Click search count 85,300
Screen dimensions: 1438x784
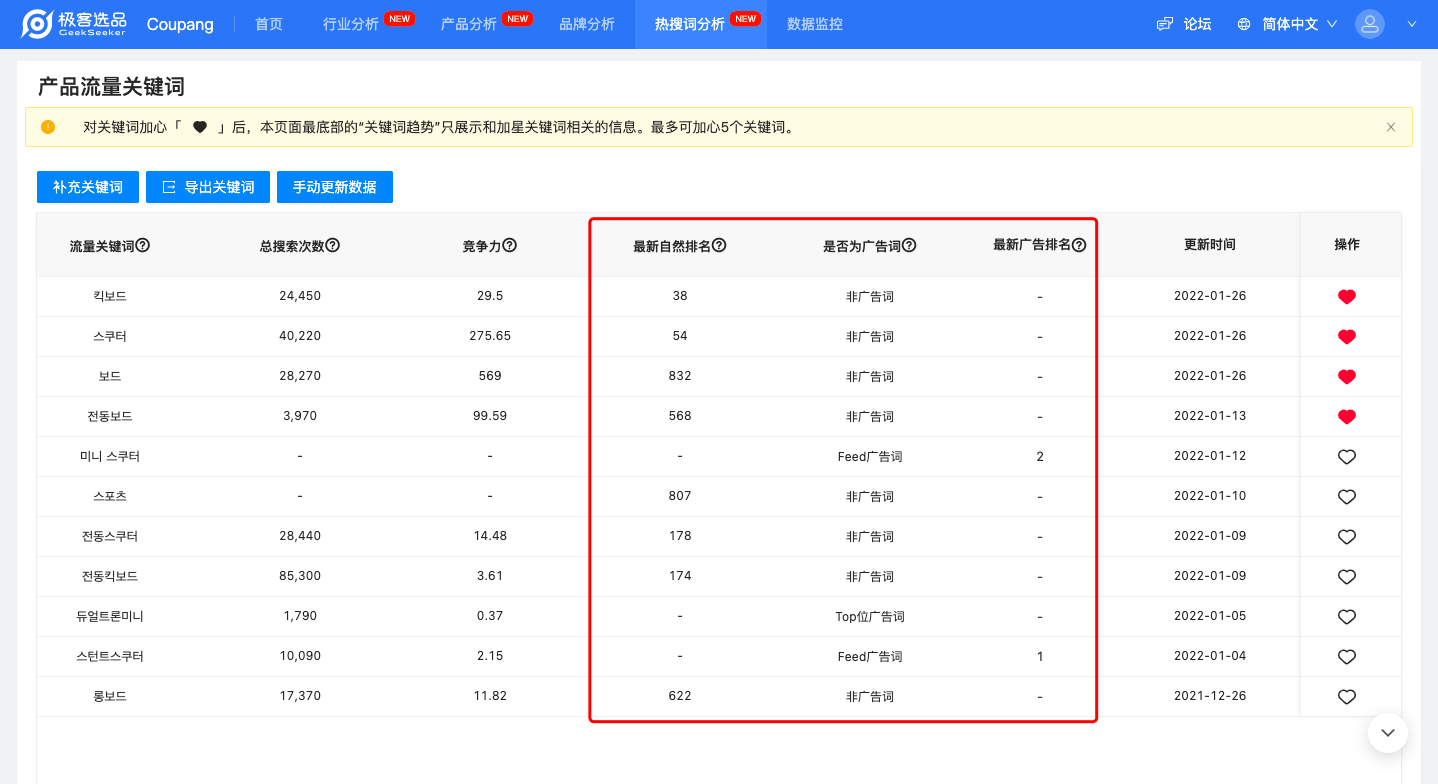click(300, 577)
